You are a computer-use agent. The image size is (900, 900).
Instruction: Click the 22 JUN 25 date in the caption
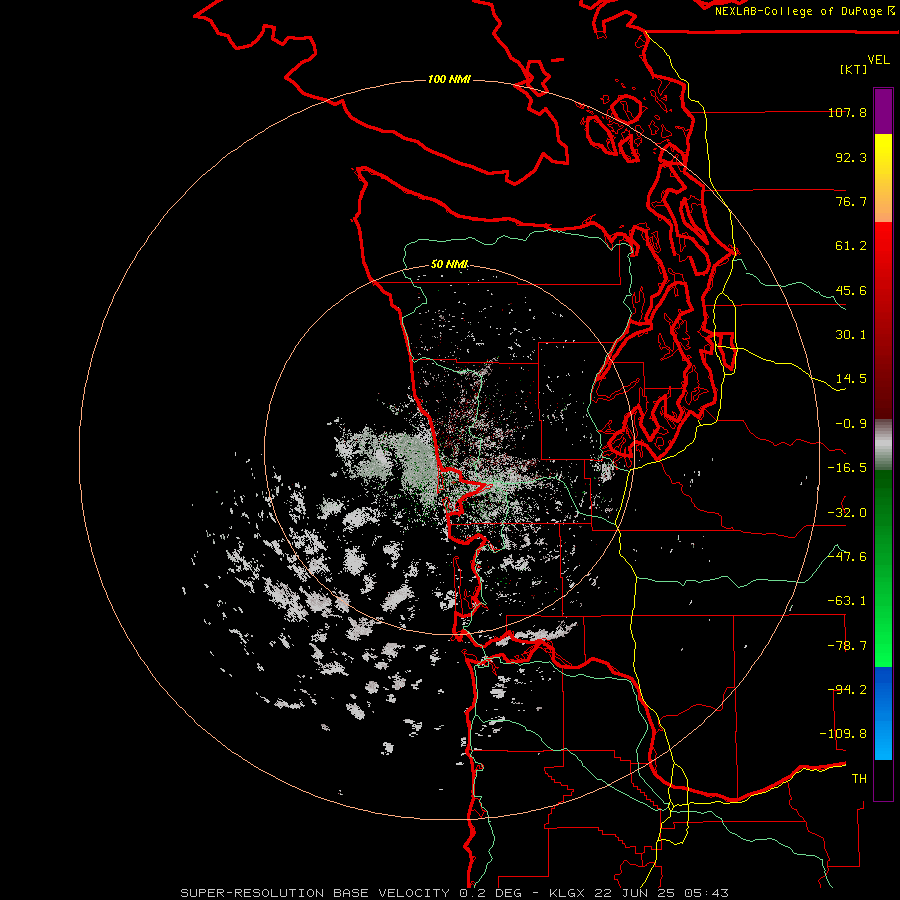click(634, 893)
